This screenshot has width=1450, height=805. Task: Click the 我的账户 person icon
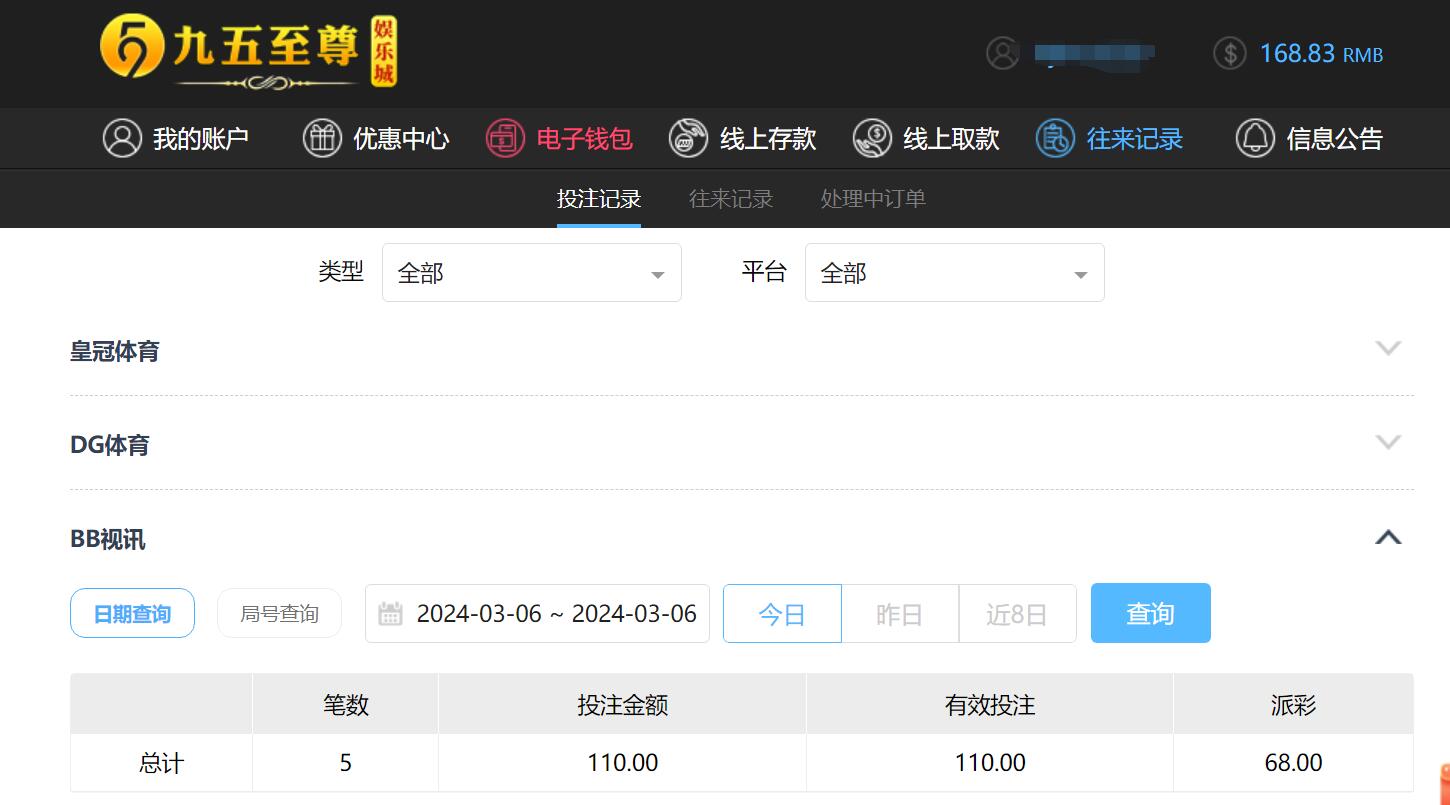point(122,138)
